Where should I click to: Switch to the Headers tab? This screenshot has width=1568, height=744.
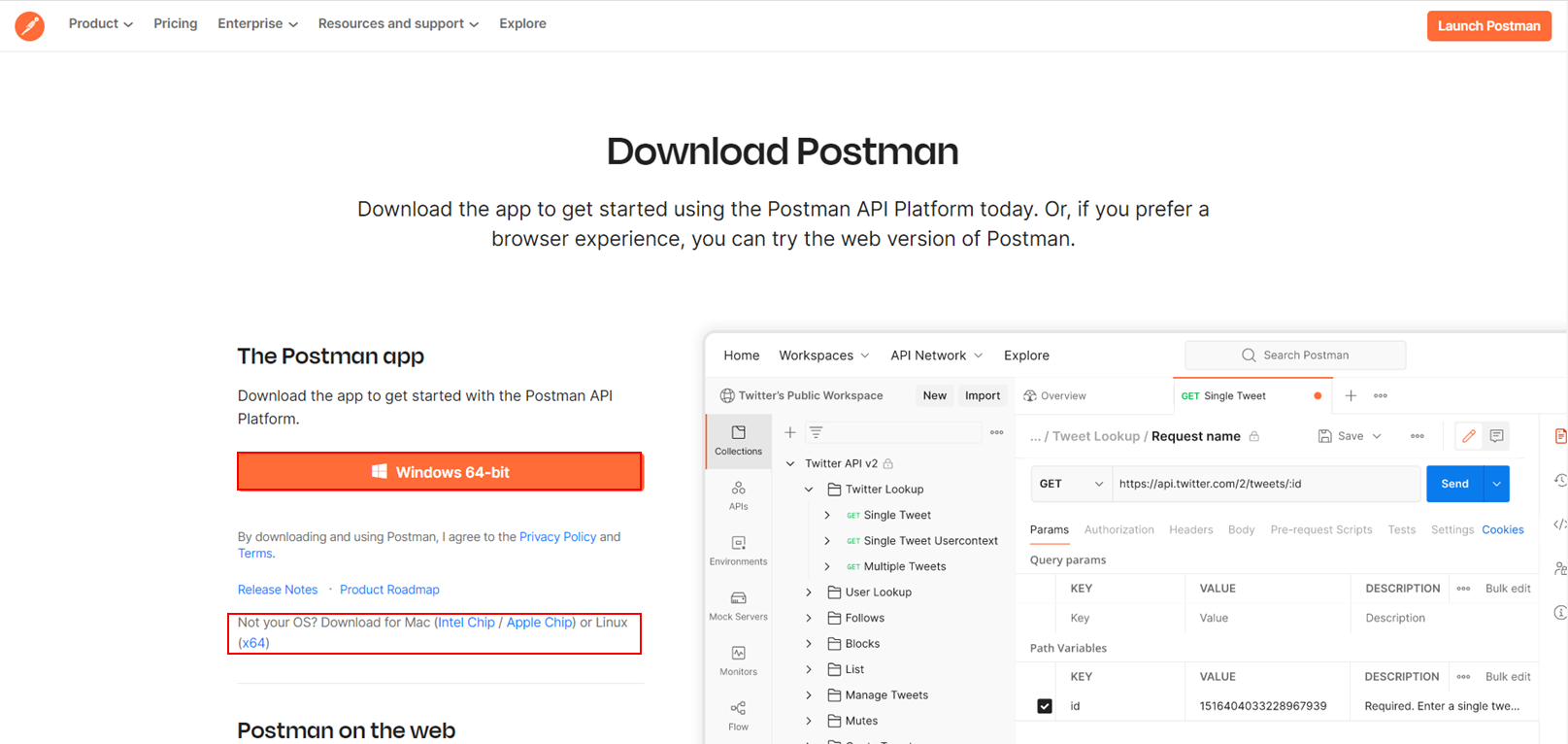point(1190,529)
